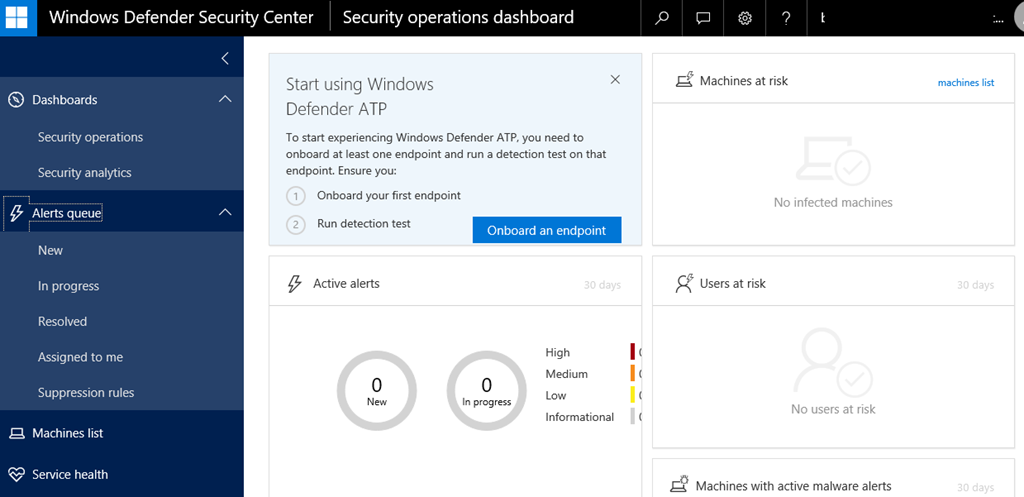Click the Windows logo icon in header
Screen dimensions: 1024x497
tap(18, 18)
